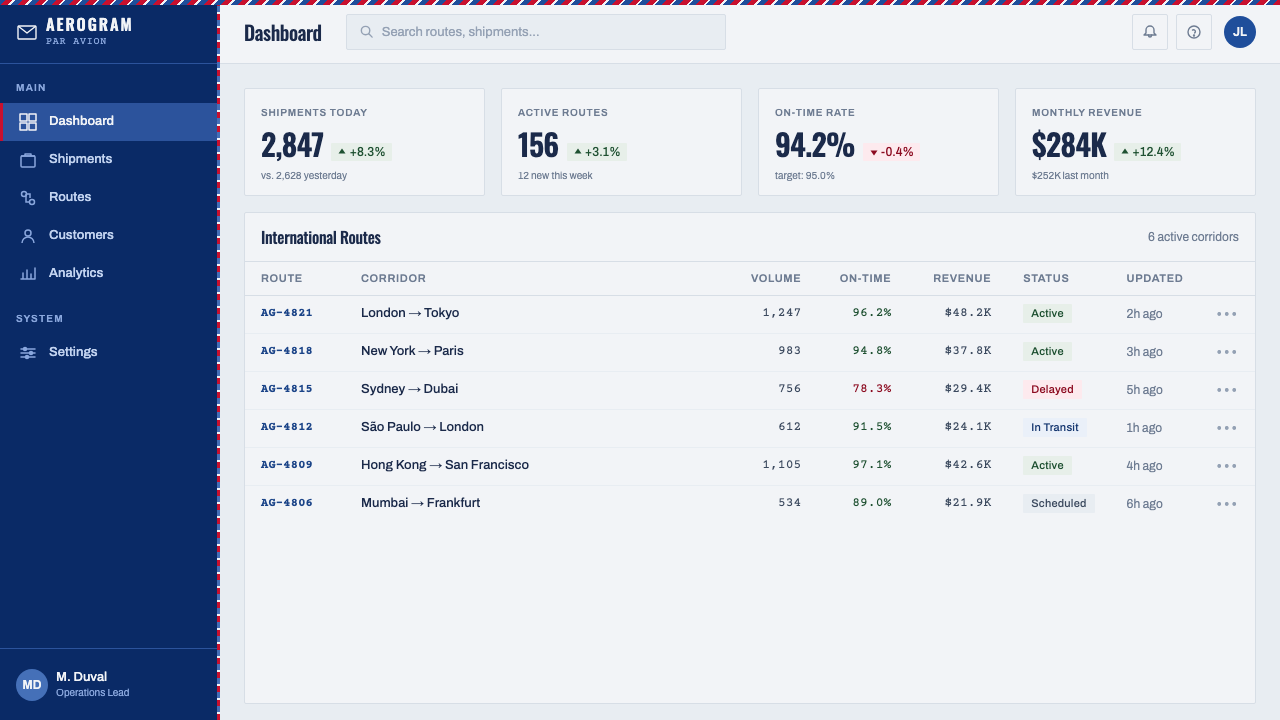Open Analytics from the sidebar
The image size is (1280, 720).
(x=109, y=273)
